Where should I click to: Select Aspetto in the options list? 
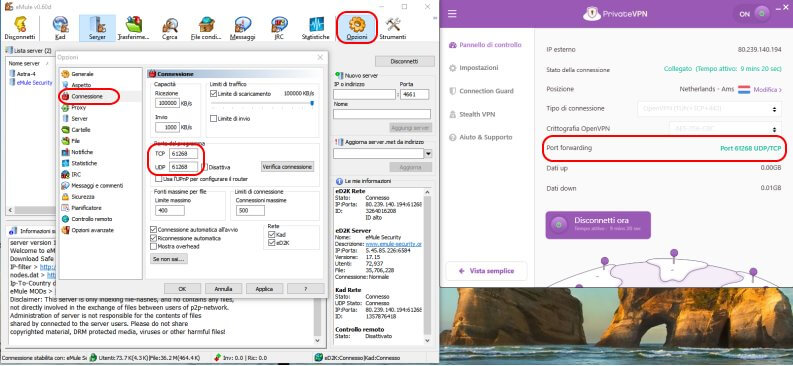click(81, 85)
